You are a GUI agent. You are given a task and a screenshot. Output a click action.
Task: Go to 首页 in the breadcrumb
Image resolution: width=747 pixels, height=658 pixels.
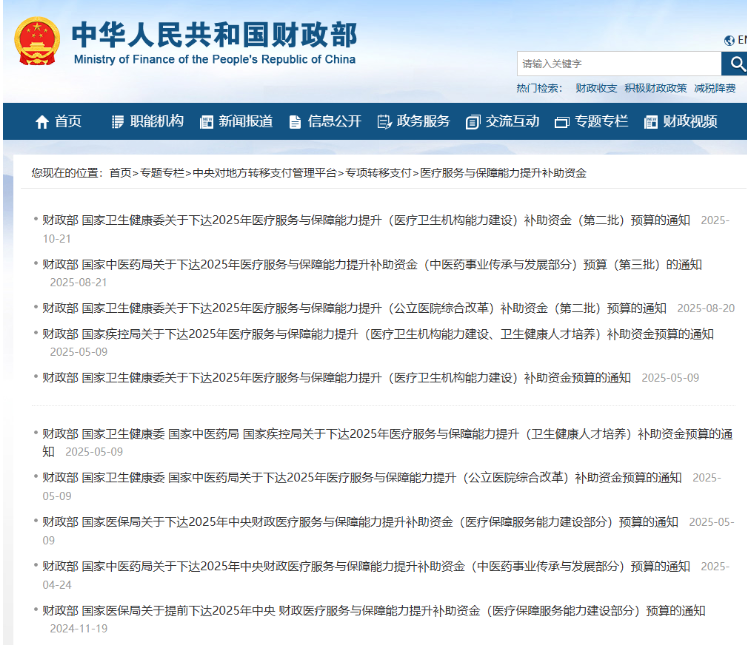pyautogui.click(x=120, y=173)
